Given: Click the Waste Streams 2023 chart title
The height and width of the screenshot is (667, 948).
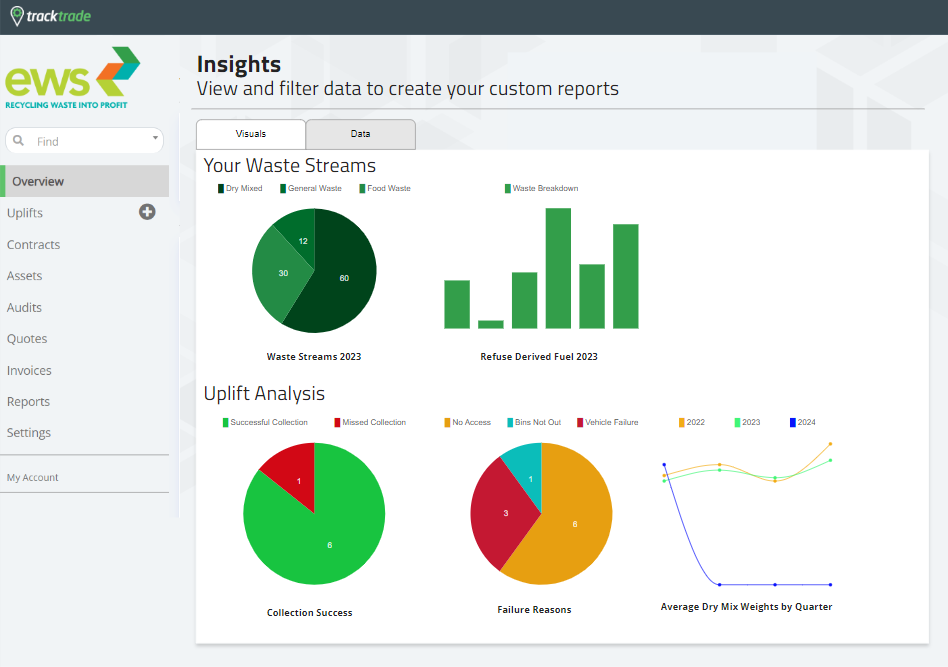Looking at the screenshot, I should (314, 357).
